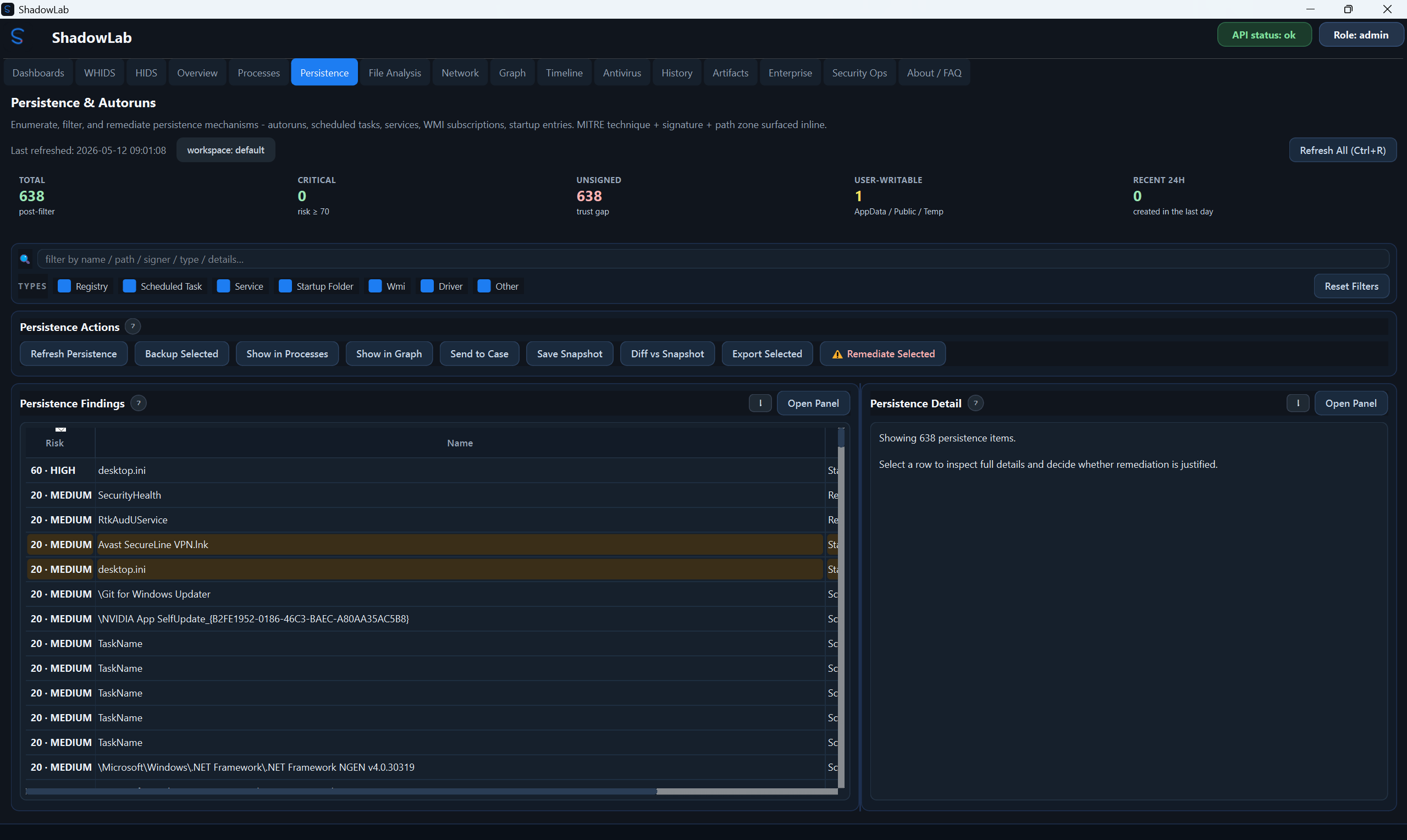Open the Security Ops tab
The image size is (1407, 840).
859,73
